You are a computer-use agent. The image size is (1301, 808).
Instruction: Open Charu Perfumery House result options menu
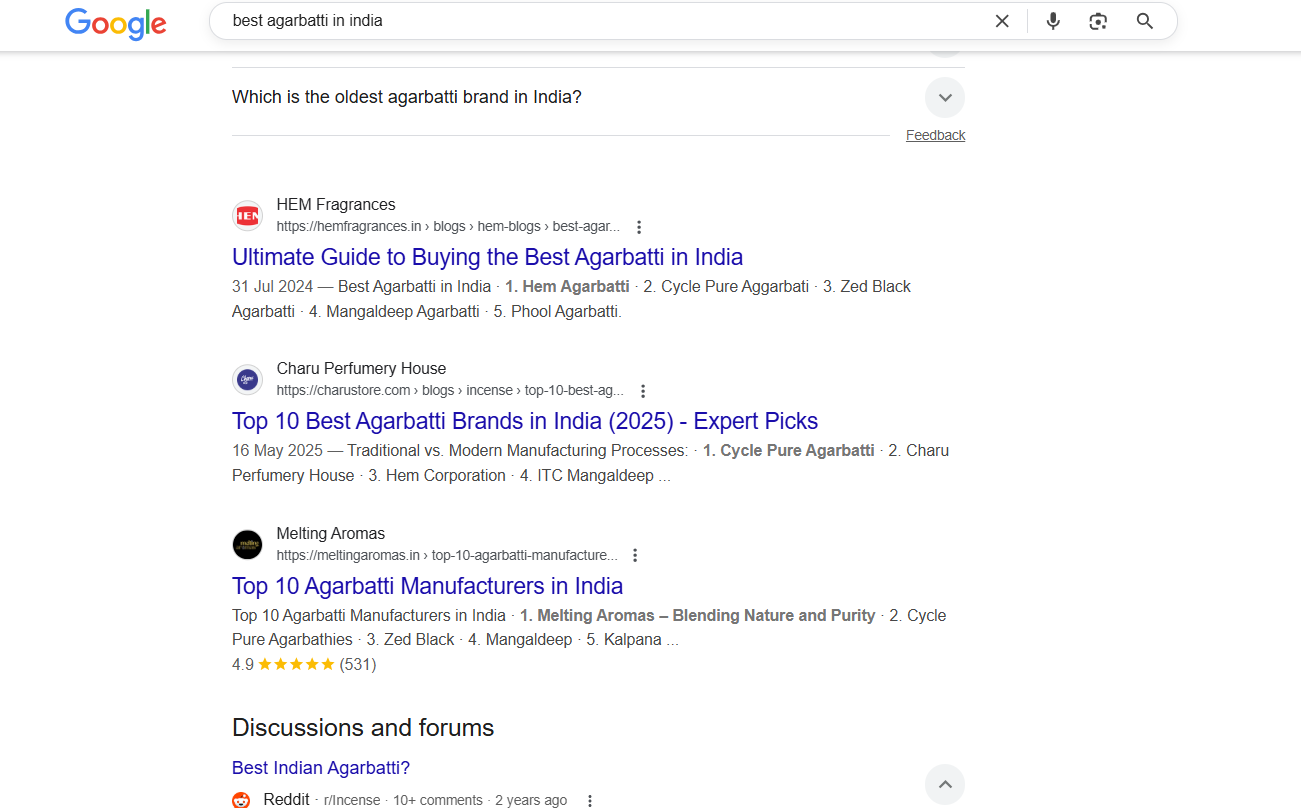point(643,391)
